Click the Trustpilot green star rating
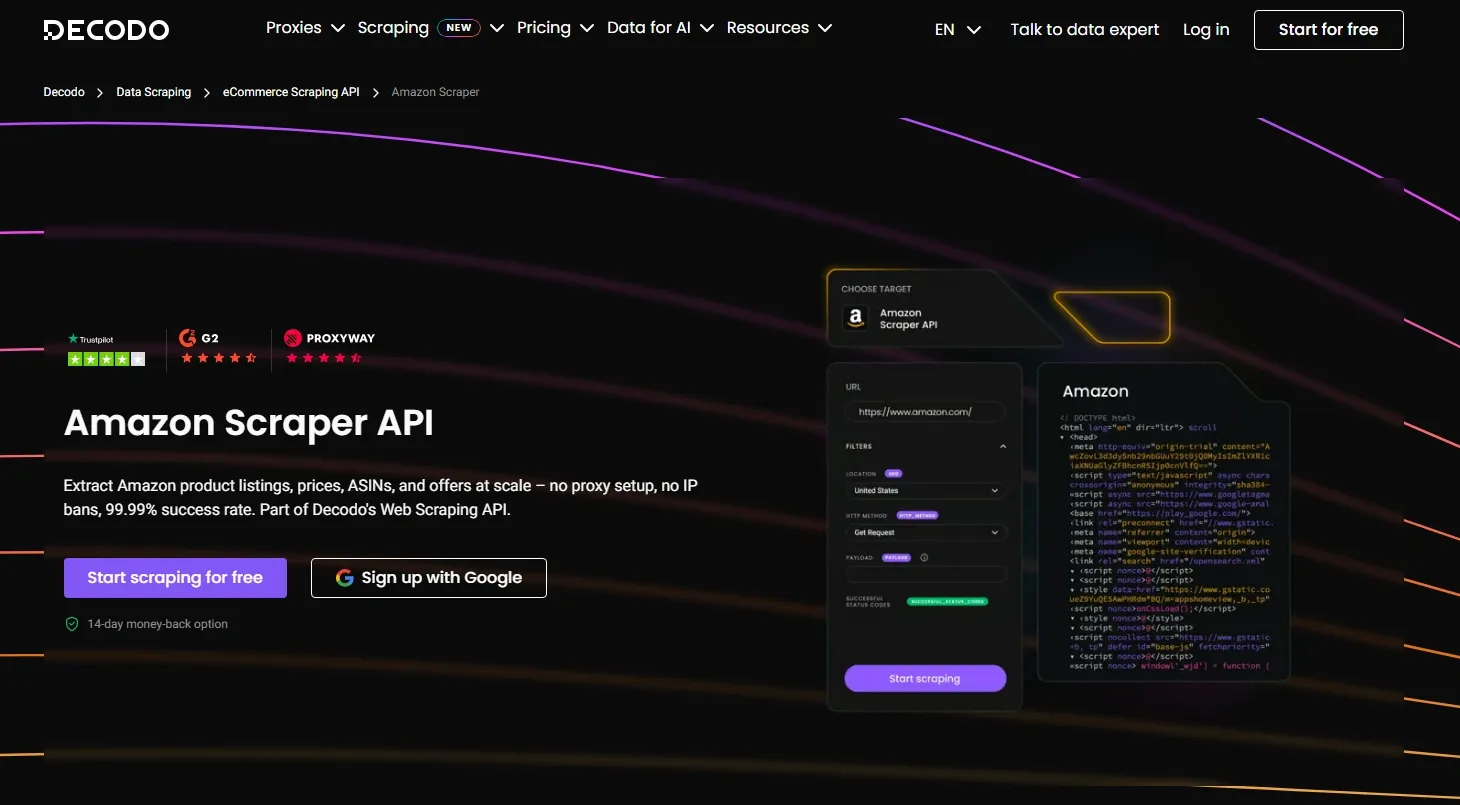This screenshot has height=805, width=1460. [x=106, y=359]
